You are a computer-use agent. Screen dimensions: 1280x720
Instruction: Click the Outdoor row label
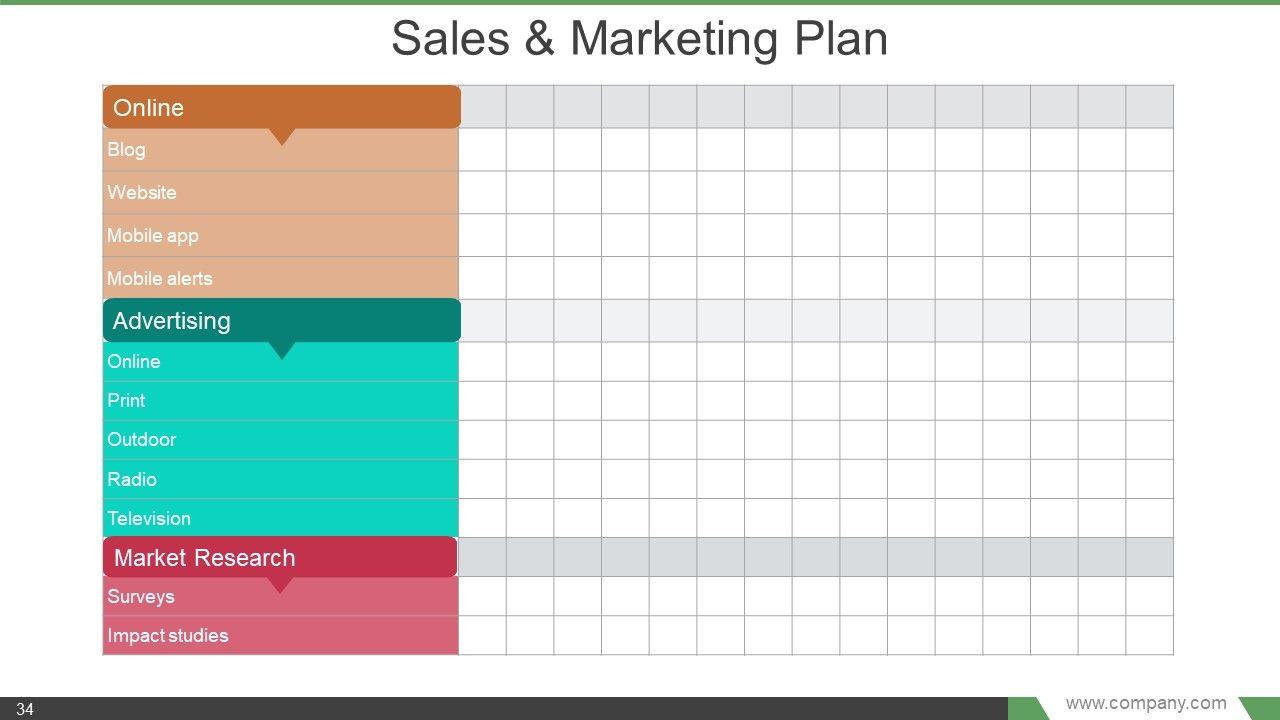tap(142, 439)
